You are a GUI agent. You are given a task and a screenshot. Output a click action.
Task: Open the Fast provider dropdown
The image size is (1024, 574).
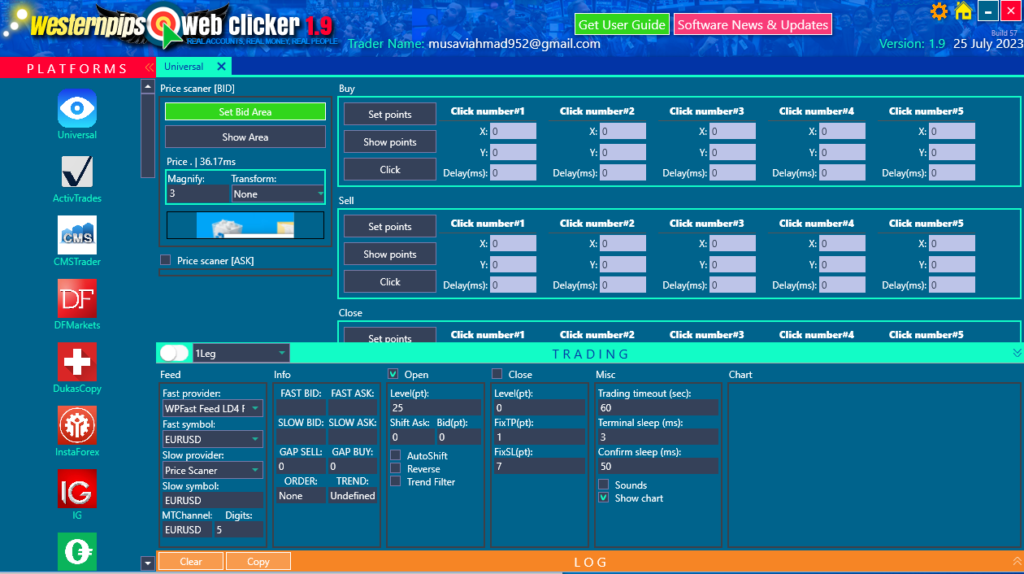(212, 408)
